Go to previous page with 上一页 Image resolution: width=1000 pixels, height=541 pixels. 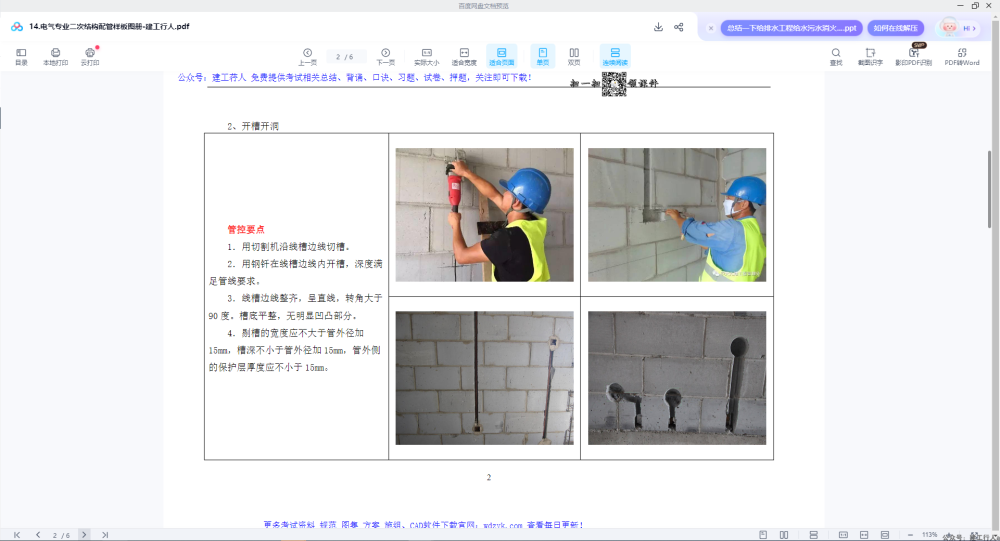point(307,57)
